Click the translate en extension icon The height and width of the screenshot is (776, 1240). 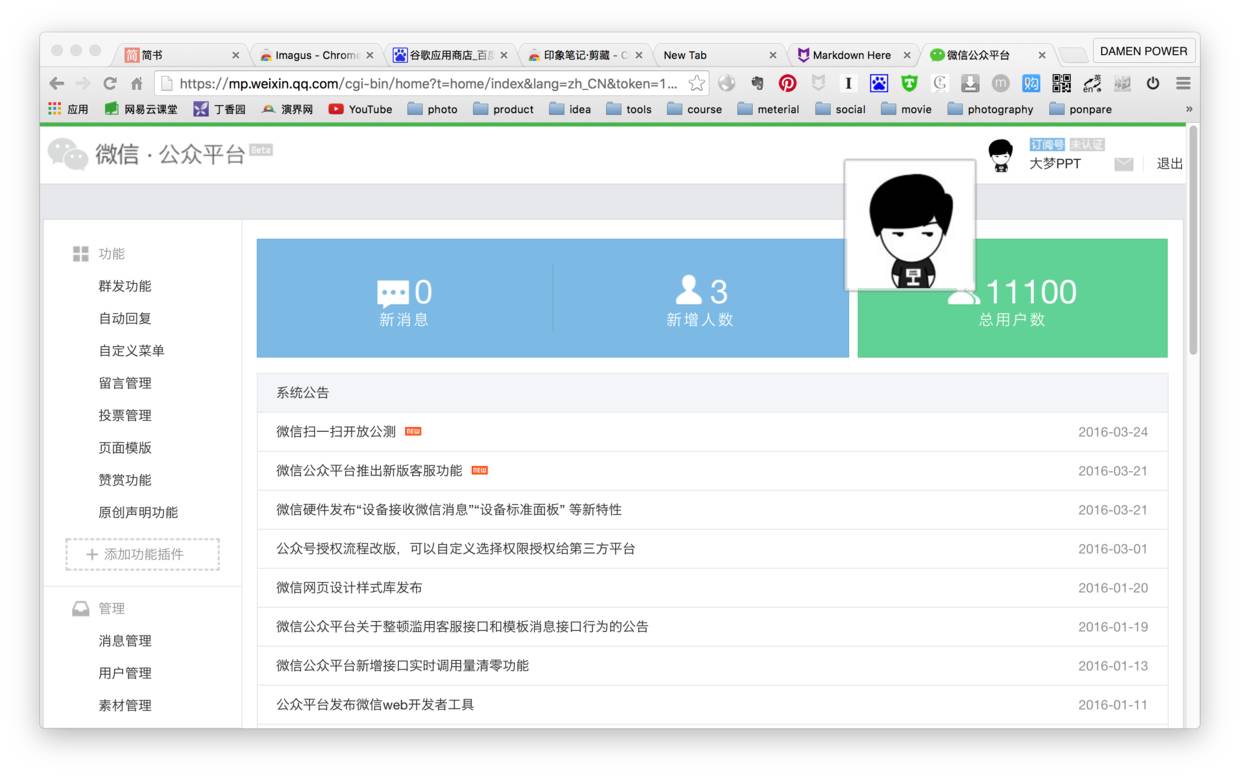click(1092, 84)
